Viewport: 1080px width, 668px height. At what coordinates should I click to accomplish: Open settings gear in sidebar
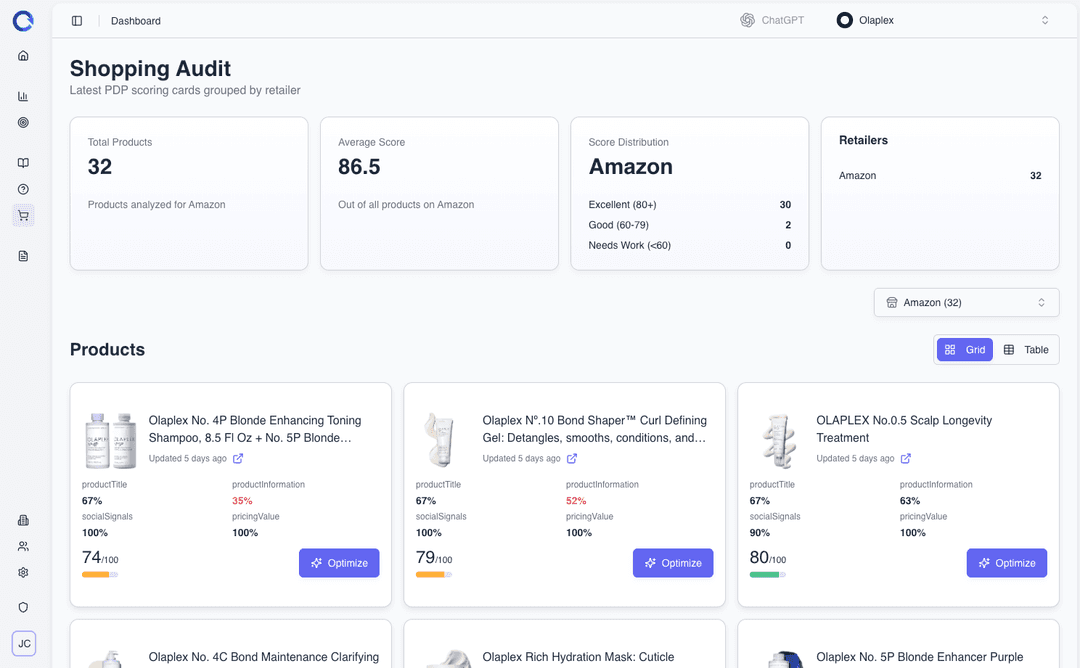pos(23,573)
